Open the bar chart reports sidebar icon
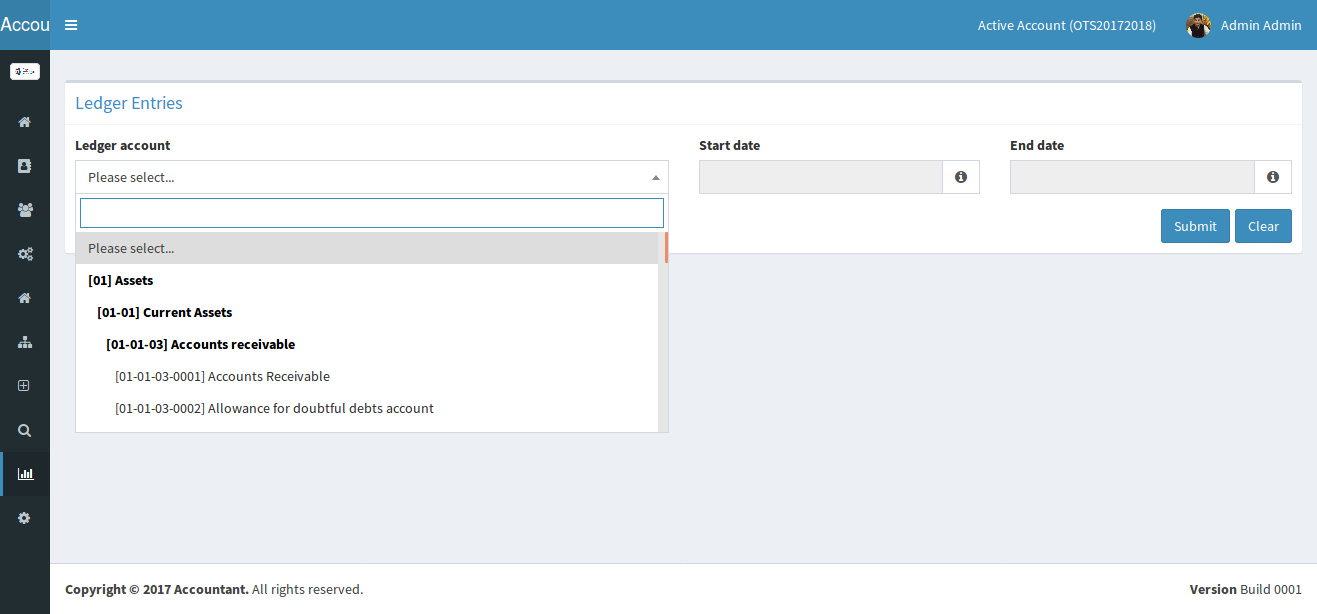The image size is (1317, 614). [x=25, y=474]
